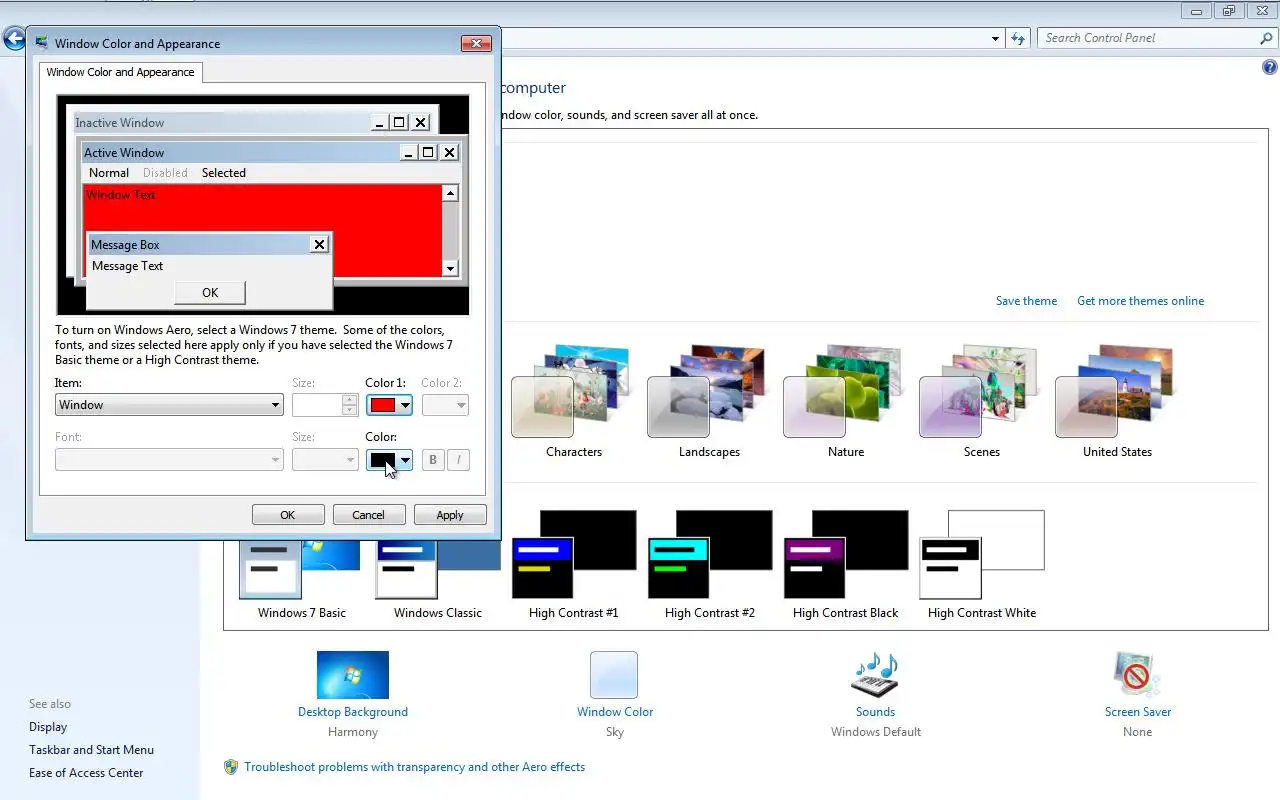Click the Cancel button
This screenshot has width=1280, height=800.
click(x=368, y=515)
